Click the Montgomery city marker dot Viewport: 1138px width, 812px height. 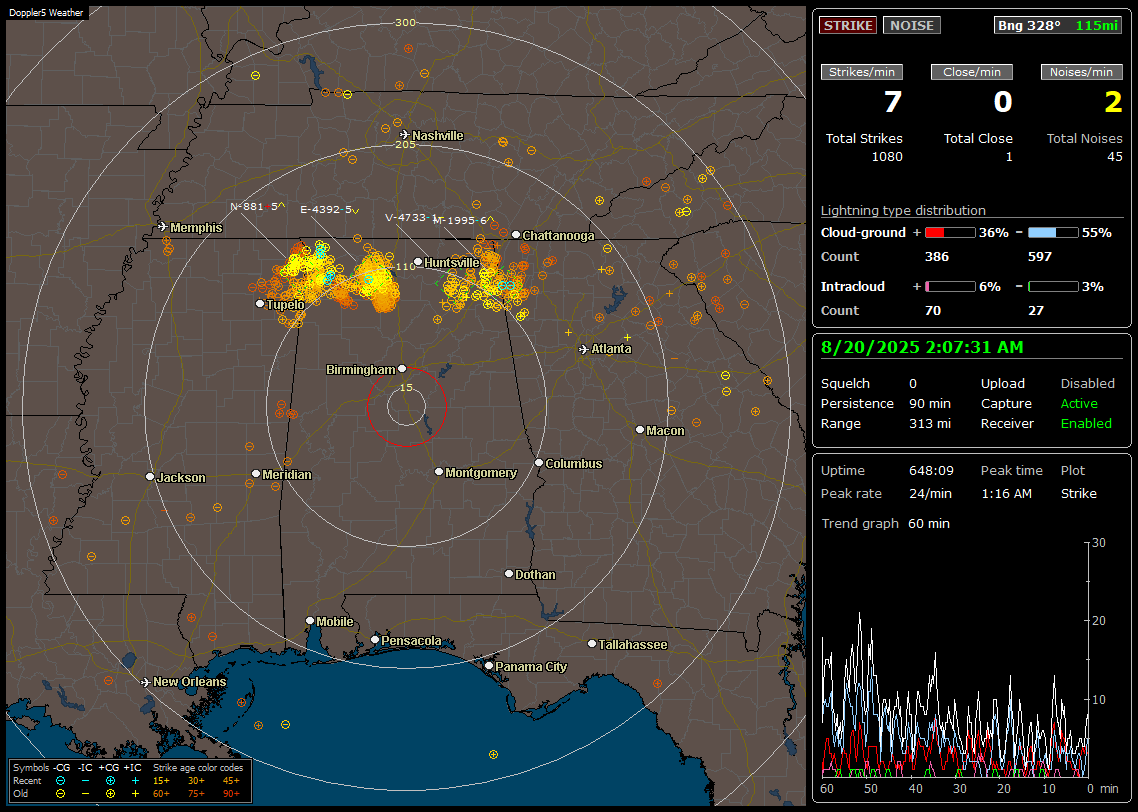(x=439, y=472)
